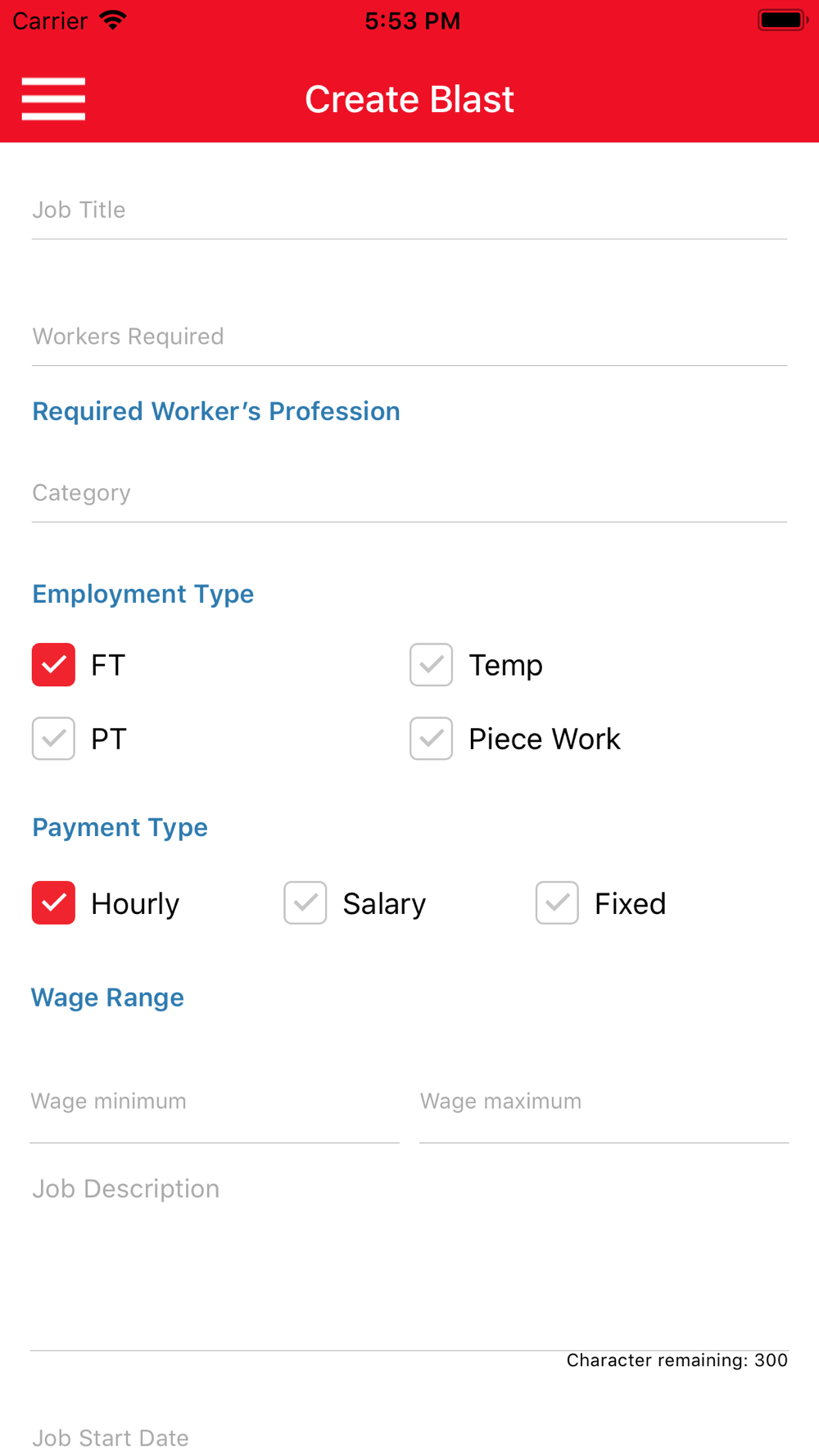Open the hamburger menu icon
This screenshot has width=819, height=1456.
click(x=53, y=99)
